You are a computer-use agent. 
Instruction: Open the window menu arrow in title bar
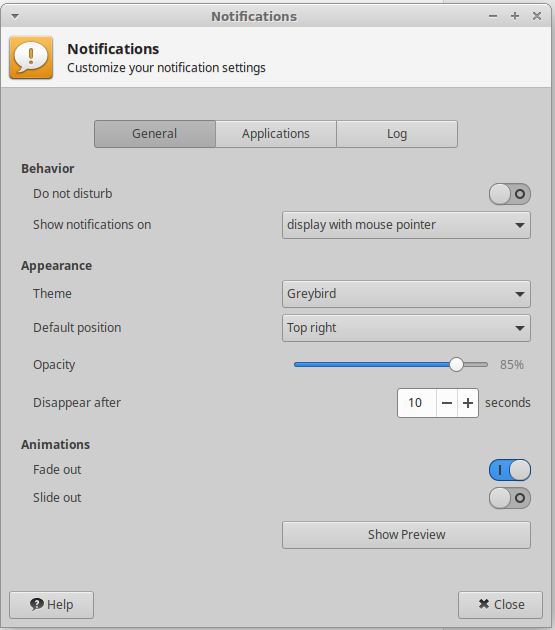tap(15, 16)
